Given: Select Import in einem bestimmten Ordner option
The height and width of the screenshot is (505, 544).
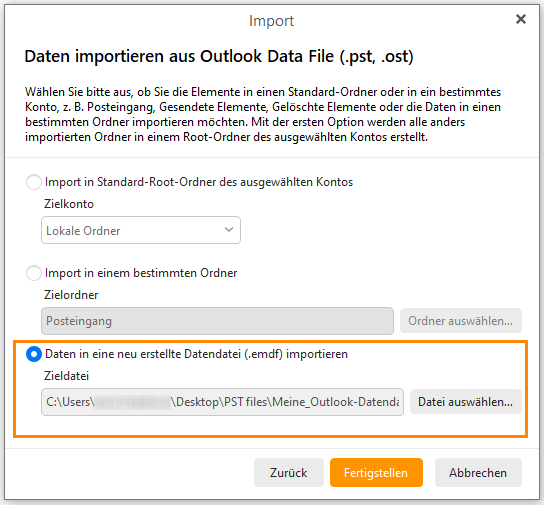Looking at the screenshot, I should coord(34,273).
